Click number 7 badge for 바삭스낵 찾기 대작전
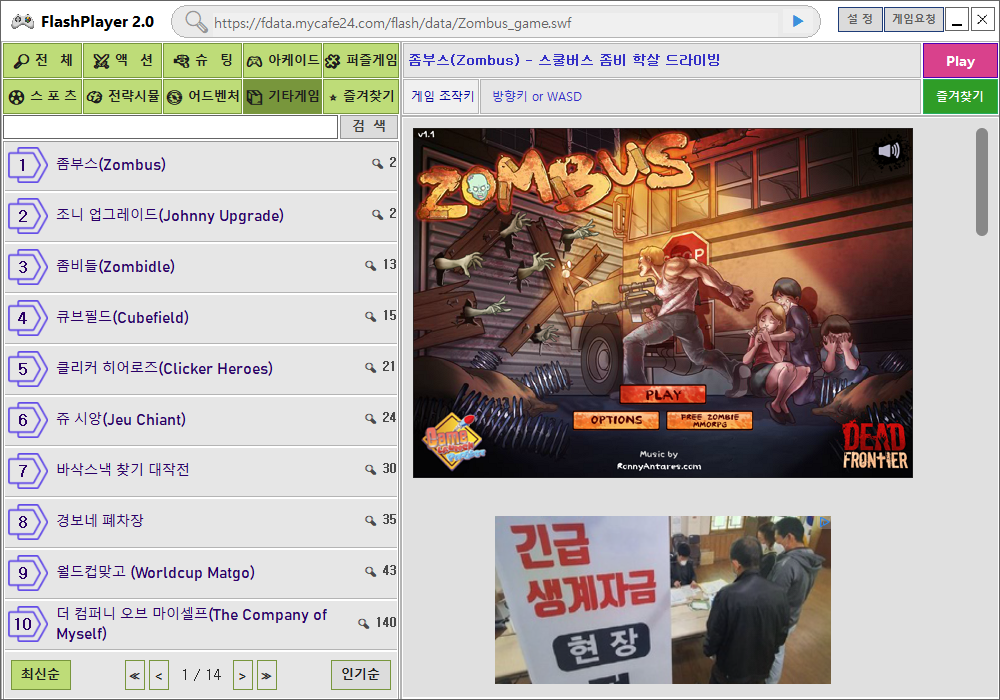Image resolution: width=1000 pixels, height=700 pixels. pyautogui.click(x=27, y=471)
